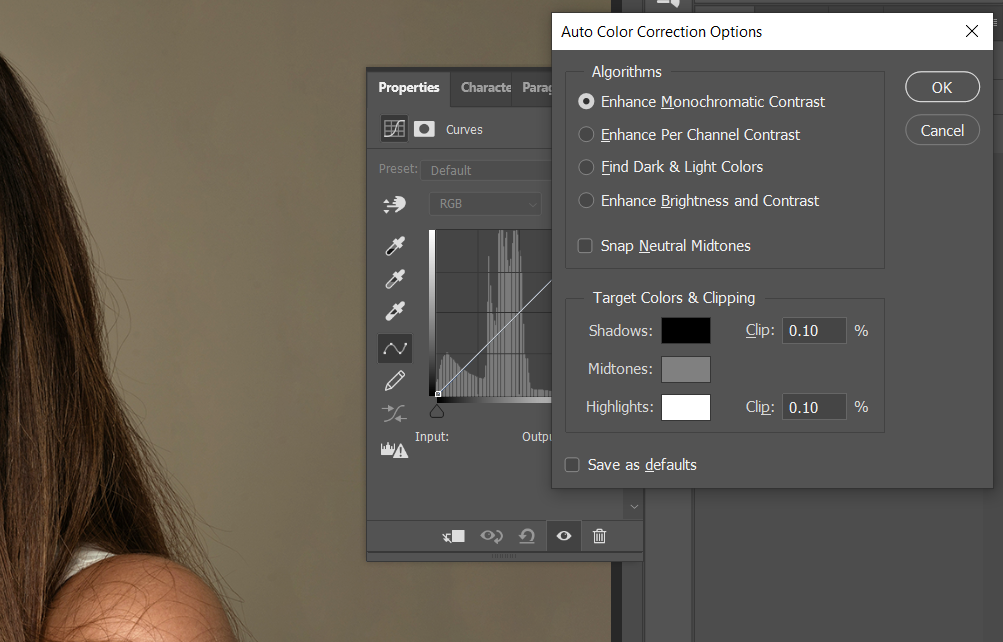Delete the adjustment layer with trash icon
The height and width of the screenshot is (642, 1003).
pyautogui.click(x=599, y=536)
